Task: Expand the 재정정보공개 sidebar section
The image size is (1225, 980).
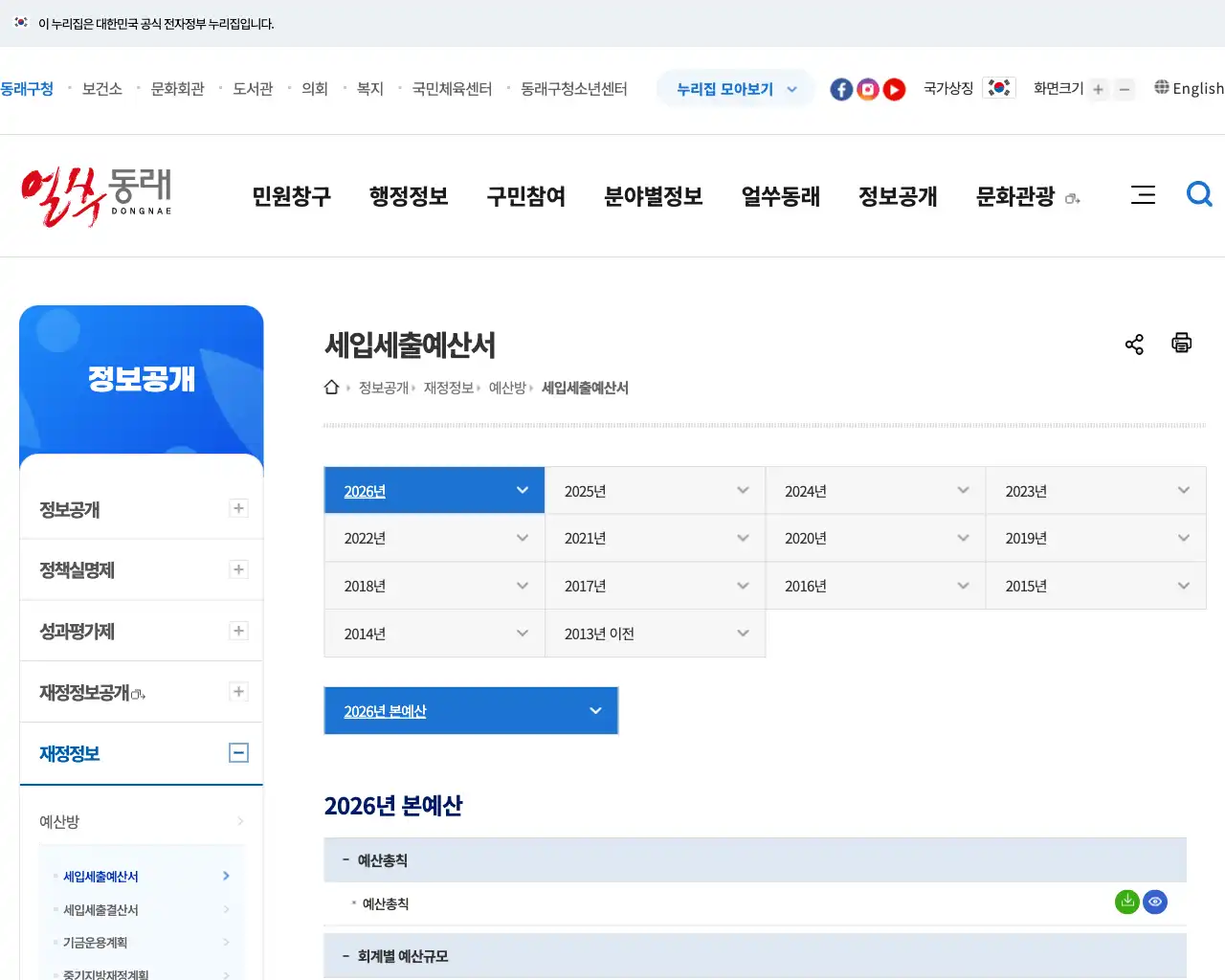Action: 239,692
